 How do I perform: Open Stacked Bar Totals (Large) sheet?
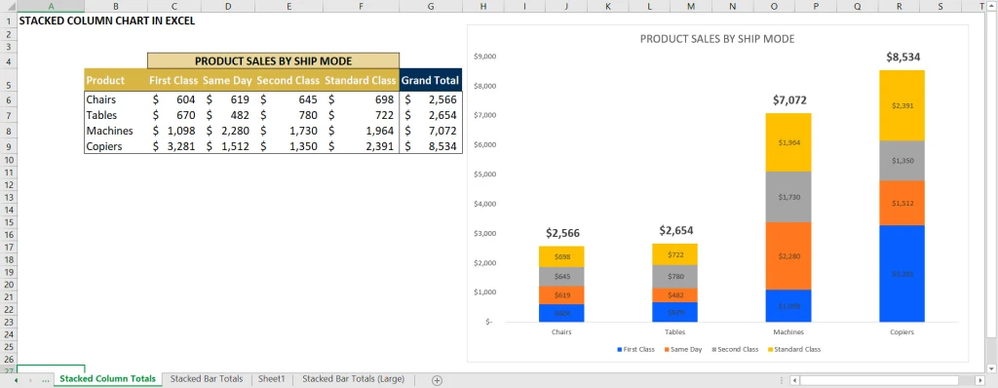pyautogui.click(x=353, y=379)
